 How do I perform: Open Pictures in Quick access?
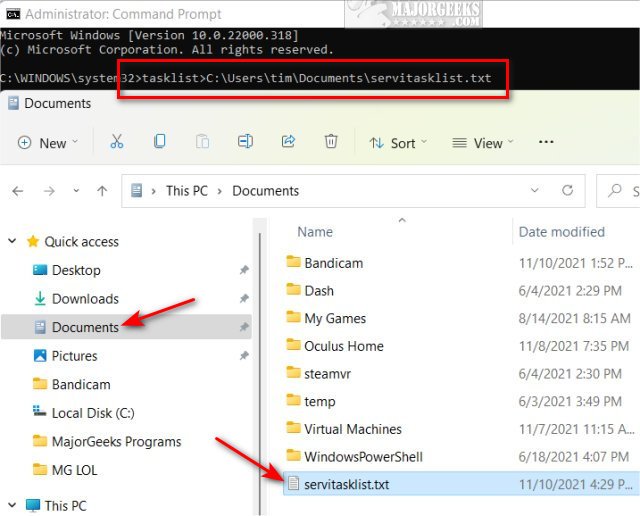(75, 356)
